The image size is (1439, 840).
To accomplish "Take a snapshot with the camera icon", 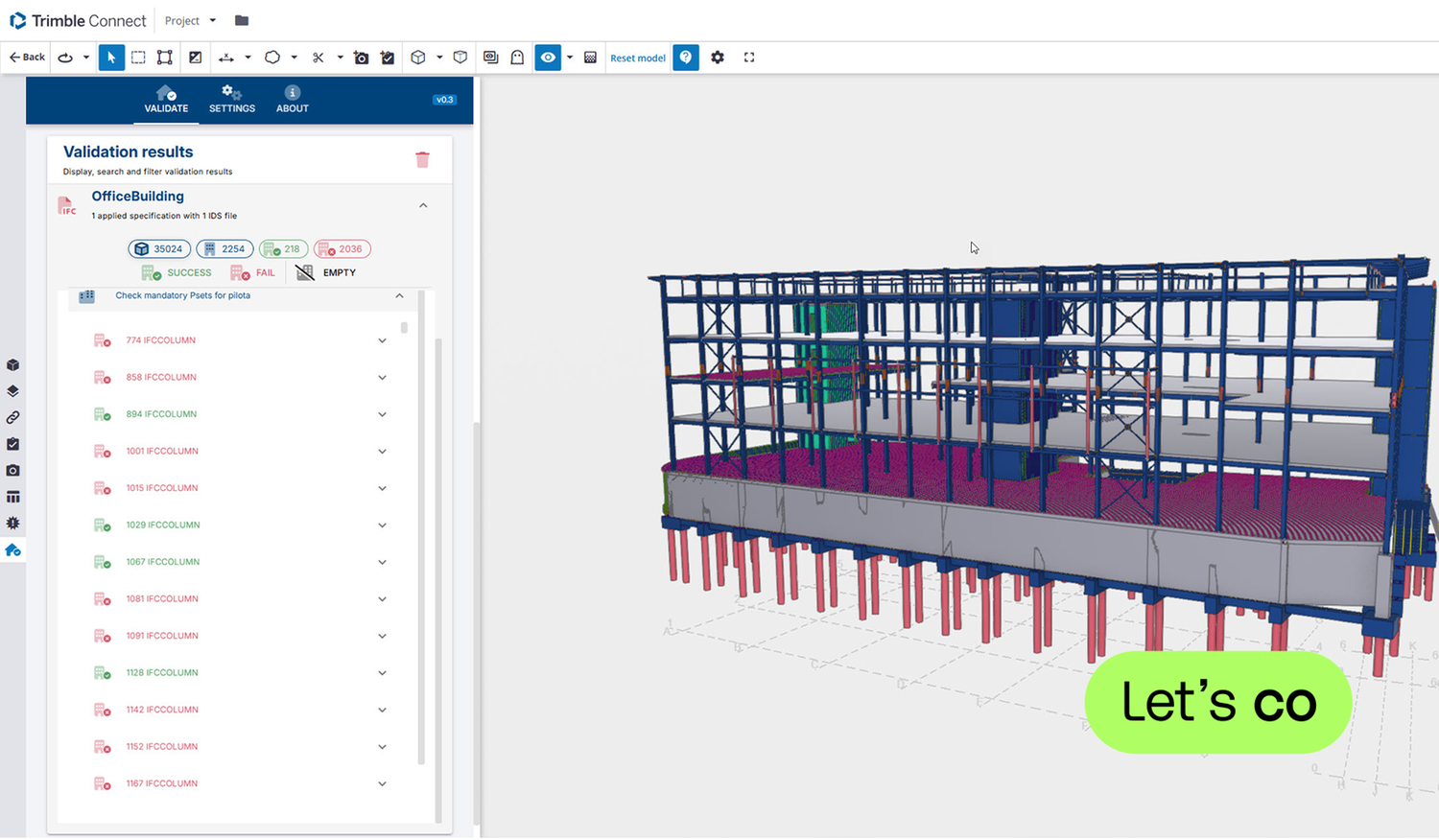I will [361, 58].
